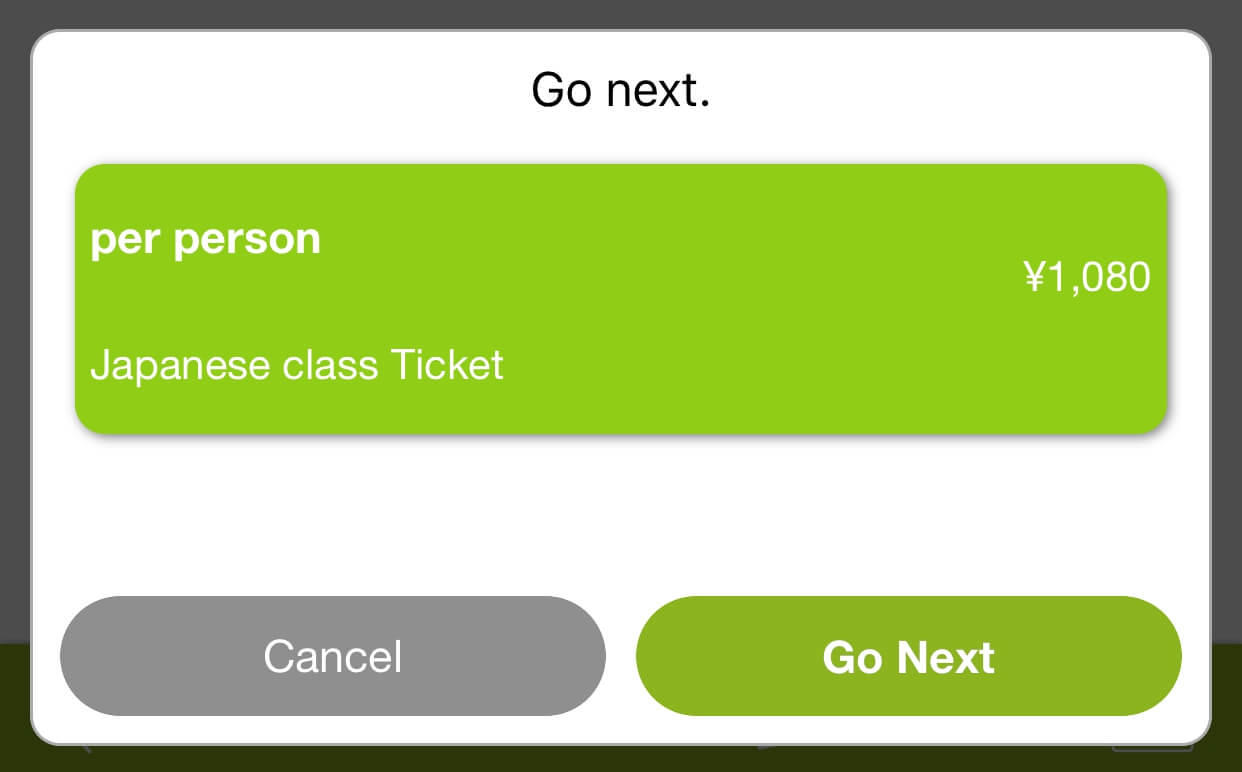Click the "Go next." dialog title
Viewport: 1242px width, 772px height.
click(620, 90)
